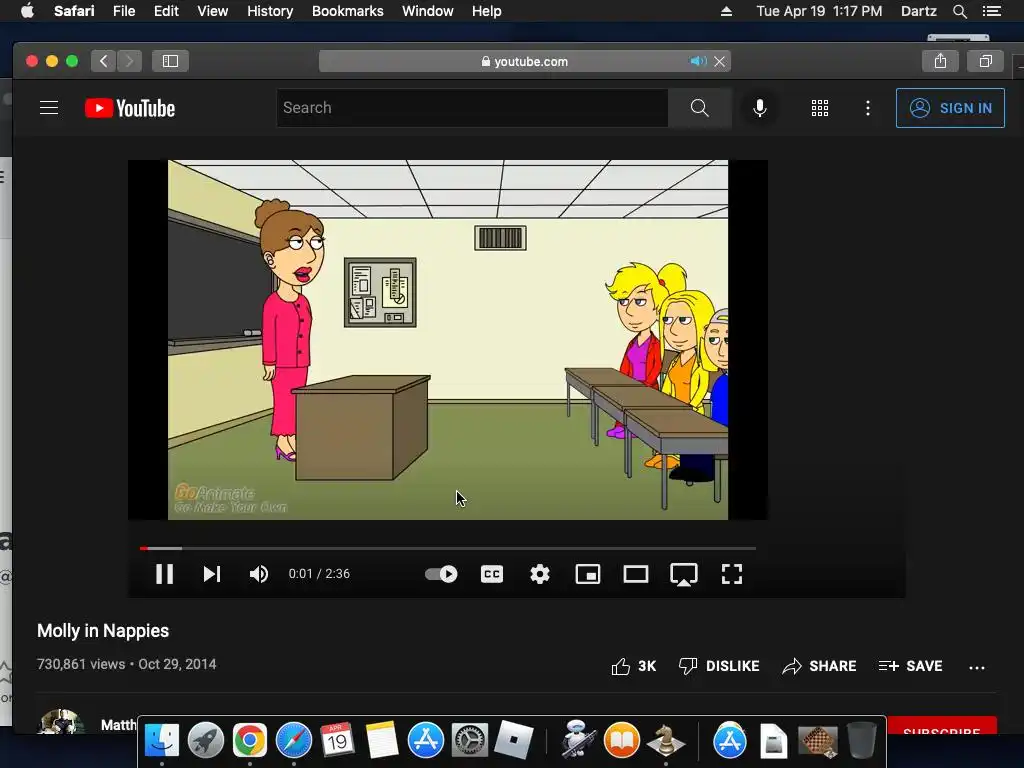This screenshot has height=768, width=1024.
Task: Open the File menu
Action: [123, 11]
